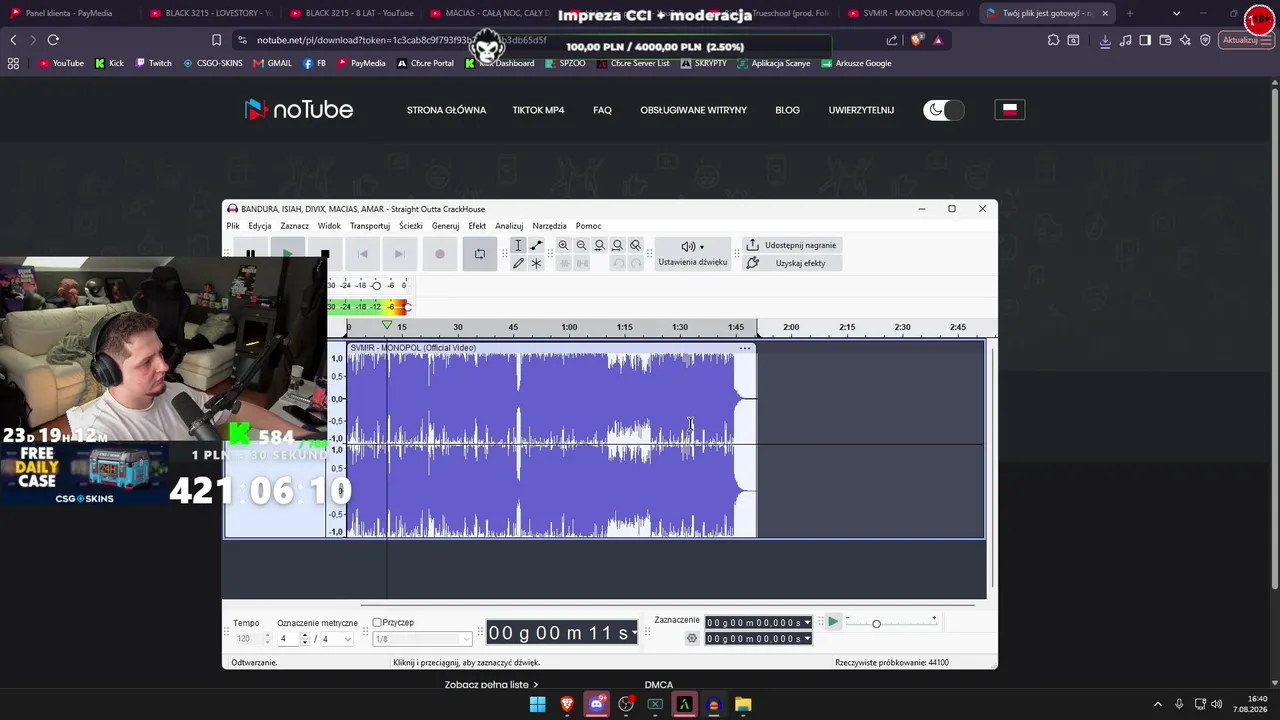The image size is (1280, 720).
Task: Select the Multi-tool asterisk icon
Action: [x=536, y=263]
